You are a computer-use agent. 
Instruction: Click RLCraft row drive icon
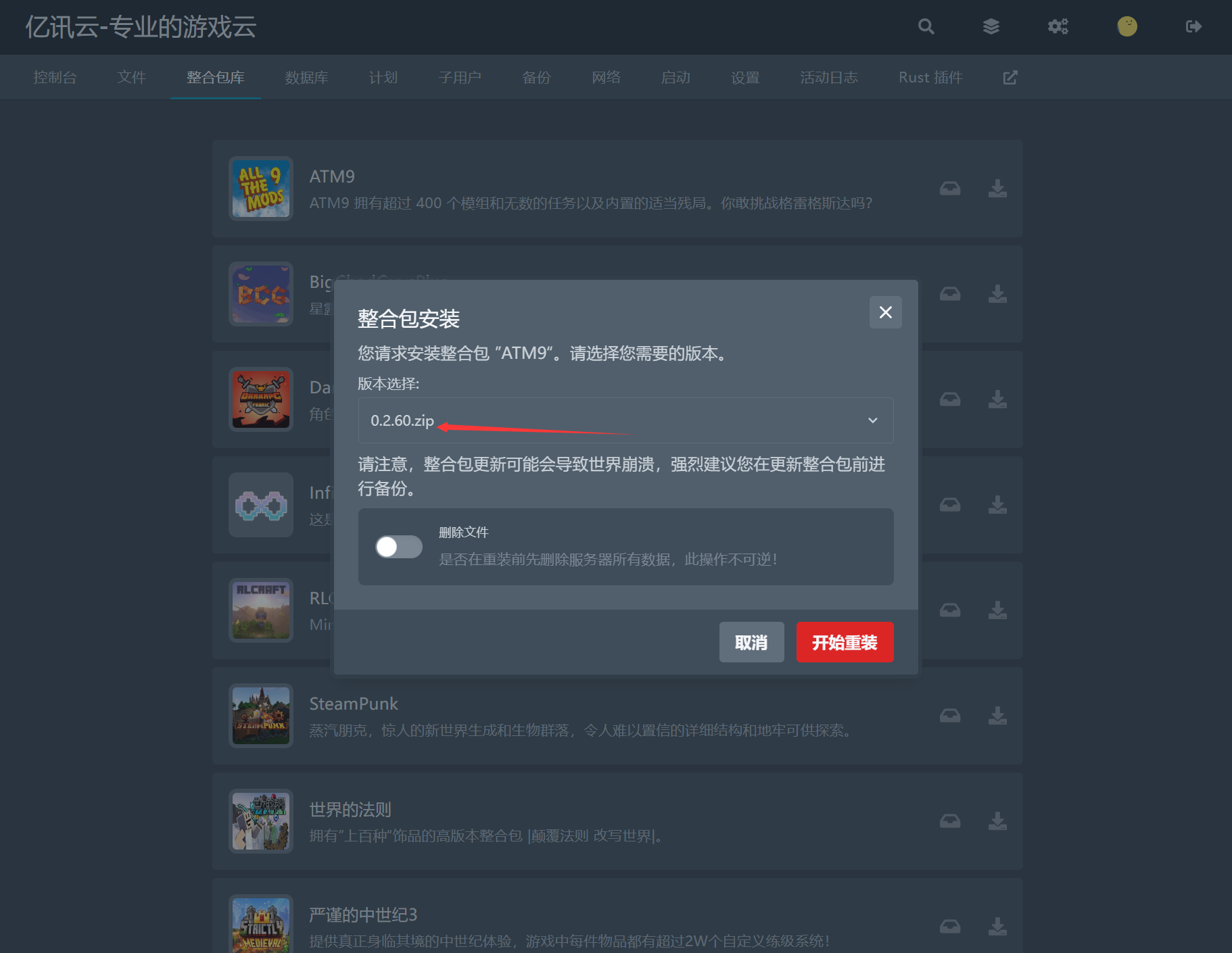tap(950, 610)
